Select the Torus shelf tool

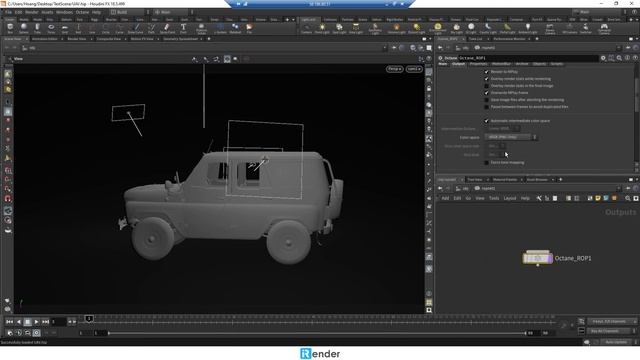pyautogui.click(x=51, y=28)
